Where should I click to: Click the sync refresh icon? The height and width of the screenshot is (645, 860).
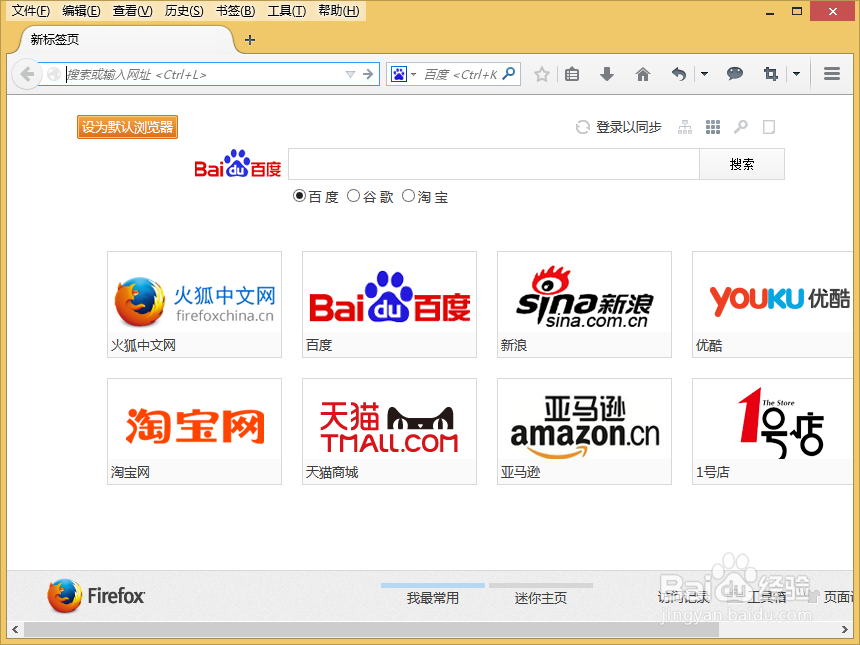point(582,127)
